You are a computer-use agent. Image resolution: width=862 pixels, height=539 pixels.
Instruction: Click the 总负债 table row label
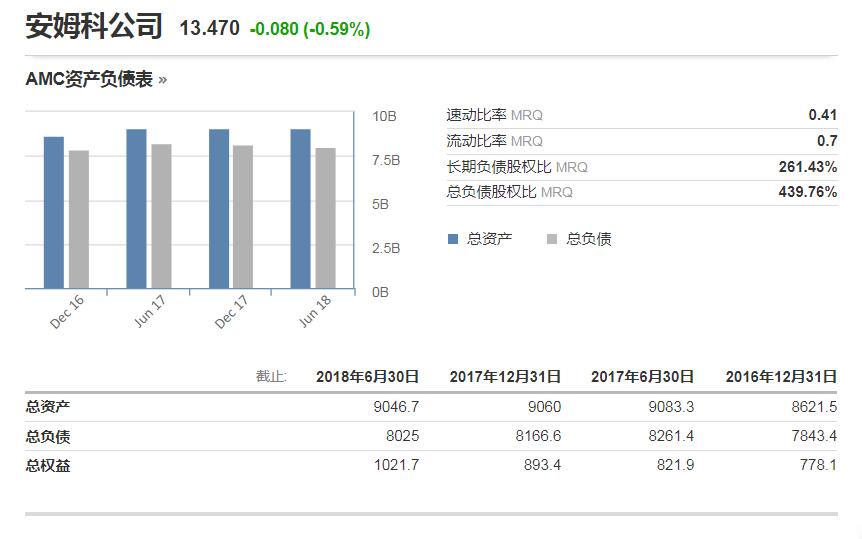tap(48, 437)
